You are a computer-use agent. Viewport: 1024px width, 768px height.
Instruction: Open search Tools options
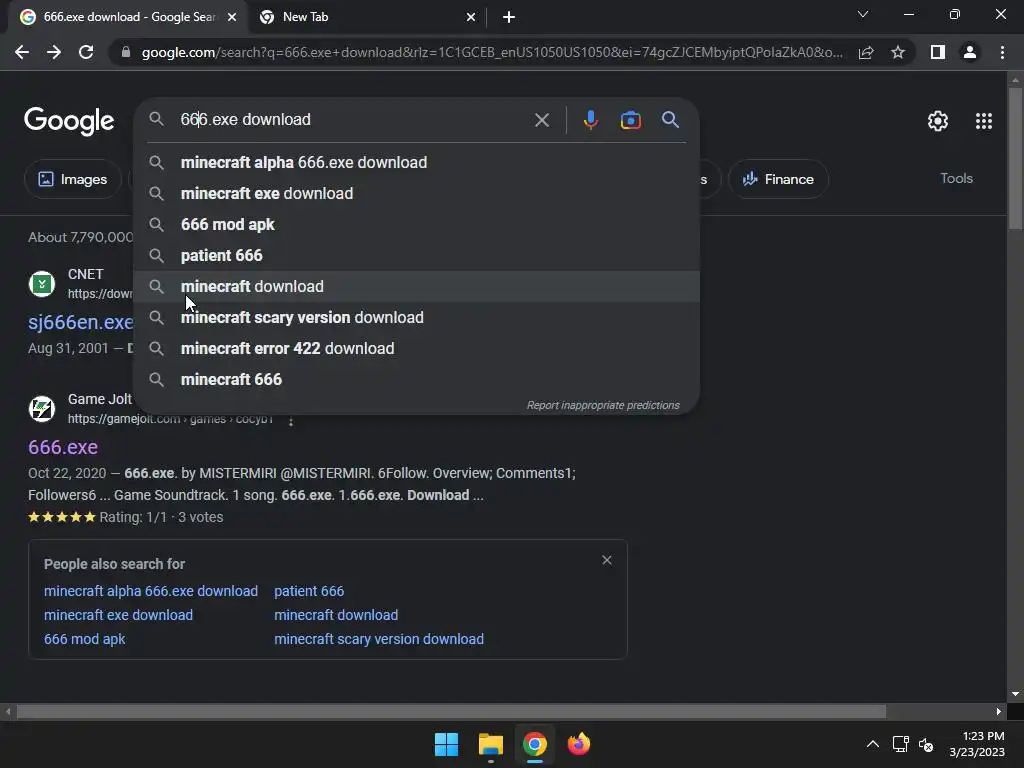(956, 178)
